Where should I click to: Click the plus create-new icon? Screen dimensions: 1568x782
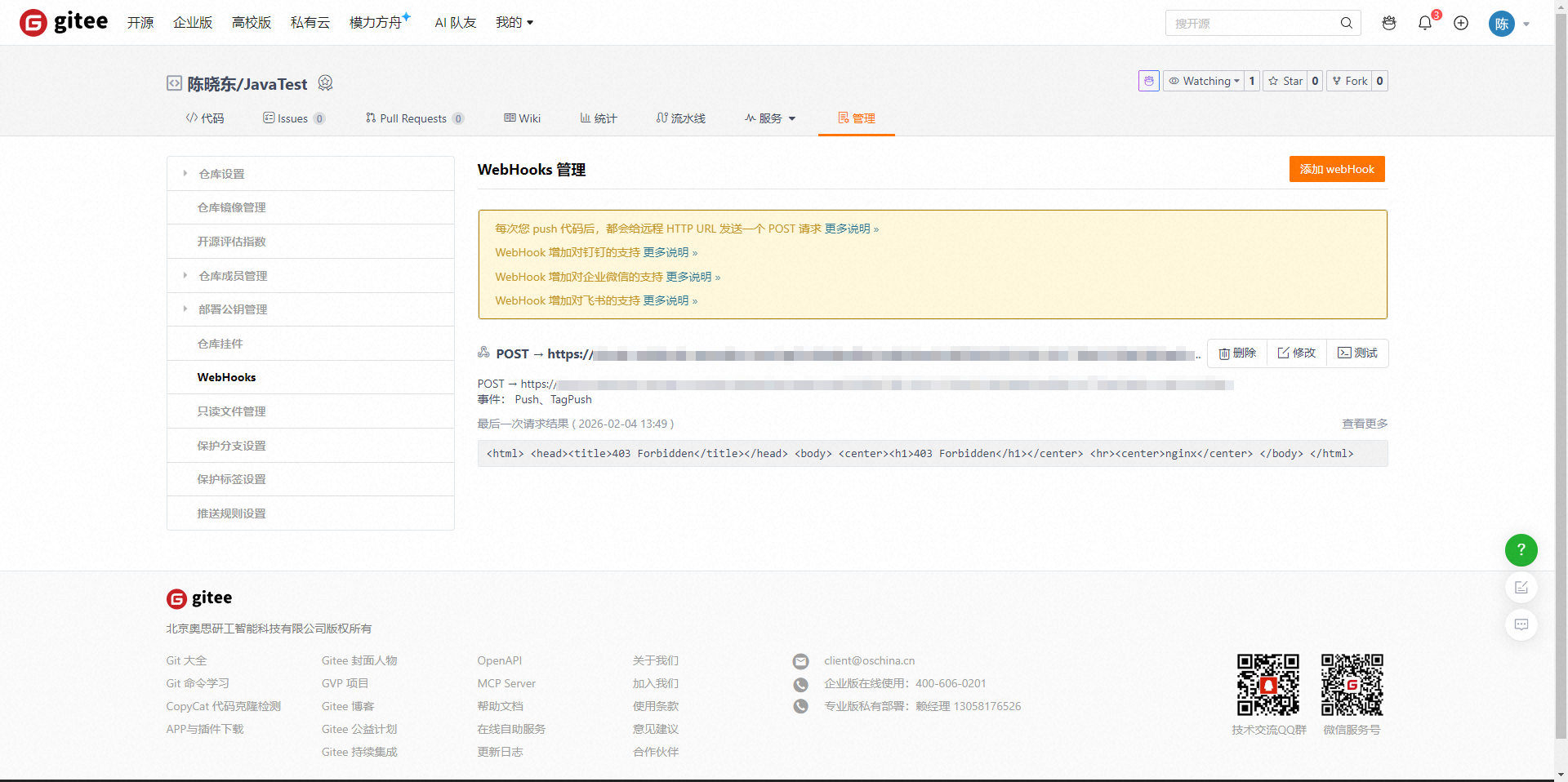1461,24
